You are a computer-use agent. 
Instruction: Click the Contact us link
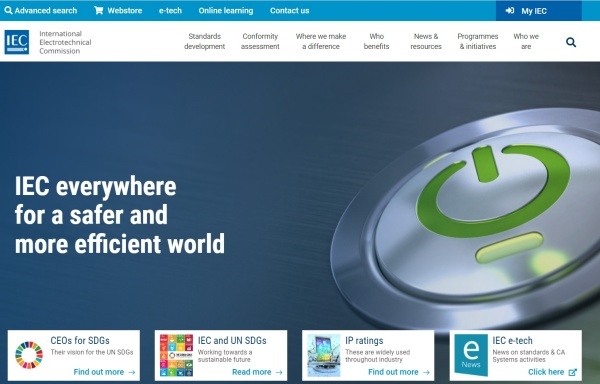290,11
